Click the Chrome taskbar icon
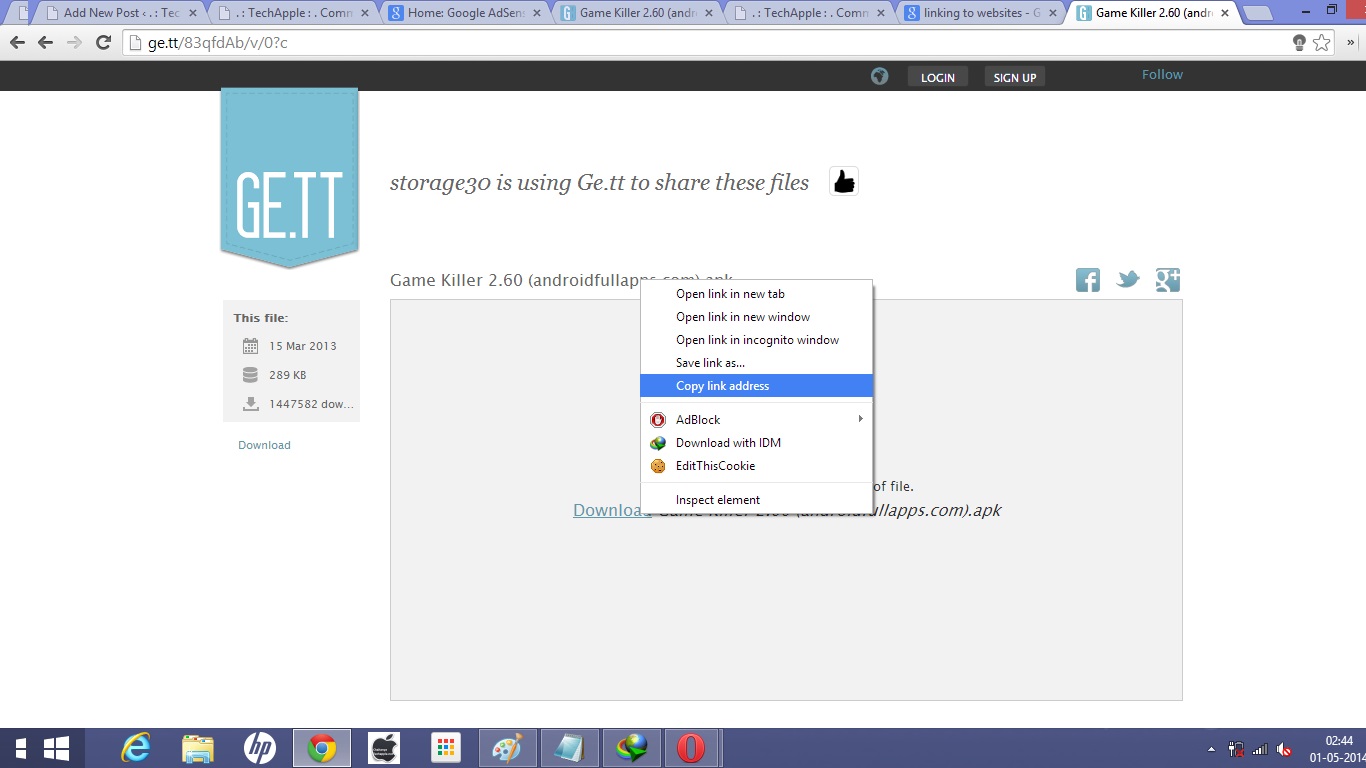This screenshot has width=1366, height=768. click(322, 748)
